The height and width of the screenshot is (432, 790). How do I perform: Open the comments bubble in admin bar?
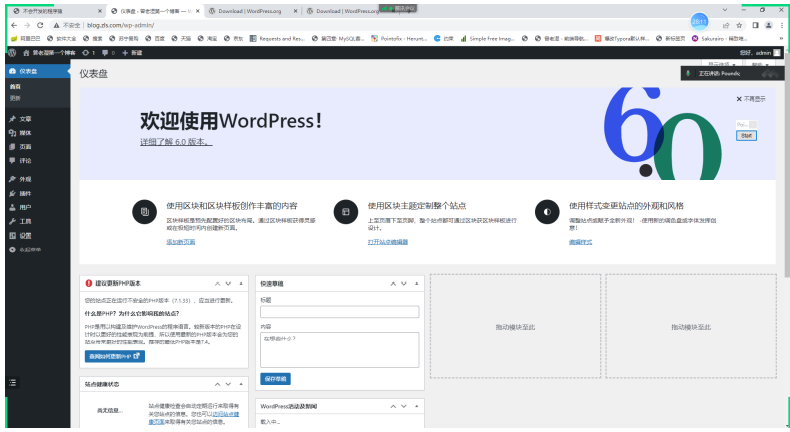point(108,52)
